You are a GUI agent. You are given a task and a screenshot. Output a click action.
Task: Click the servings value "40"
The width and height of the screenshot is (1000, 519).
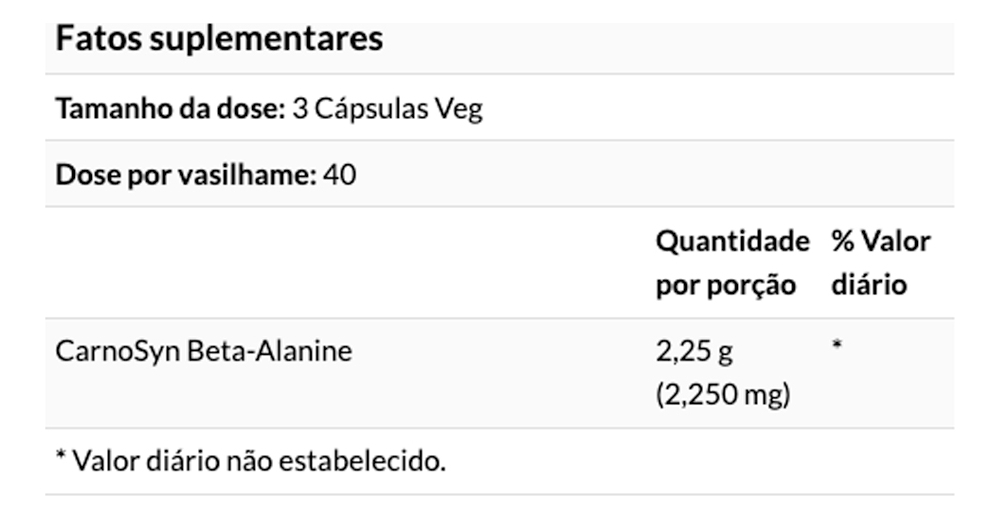point(341,175)
